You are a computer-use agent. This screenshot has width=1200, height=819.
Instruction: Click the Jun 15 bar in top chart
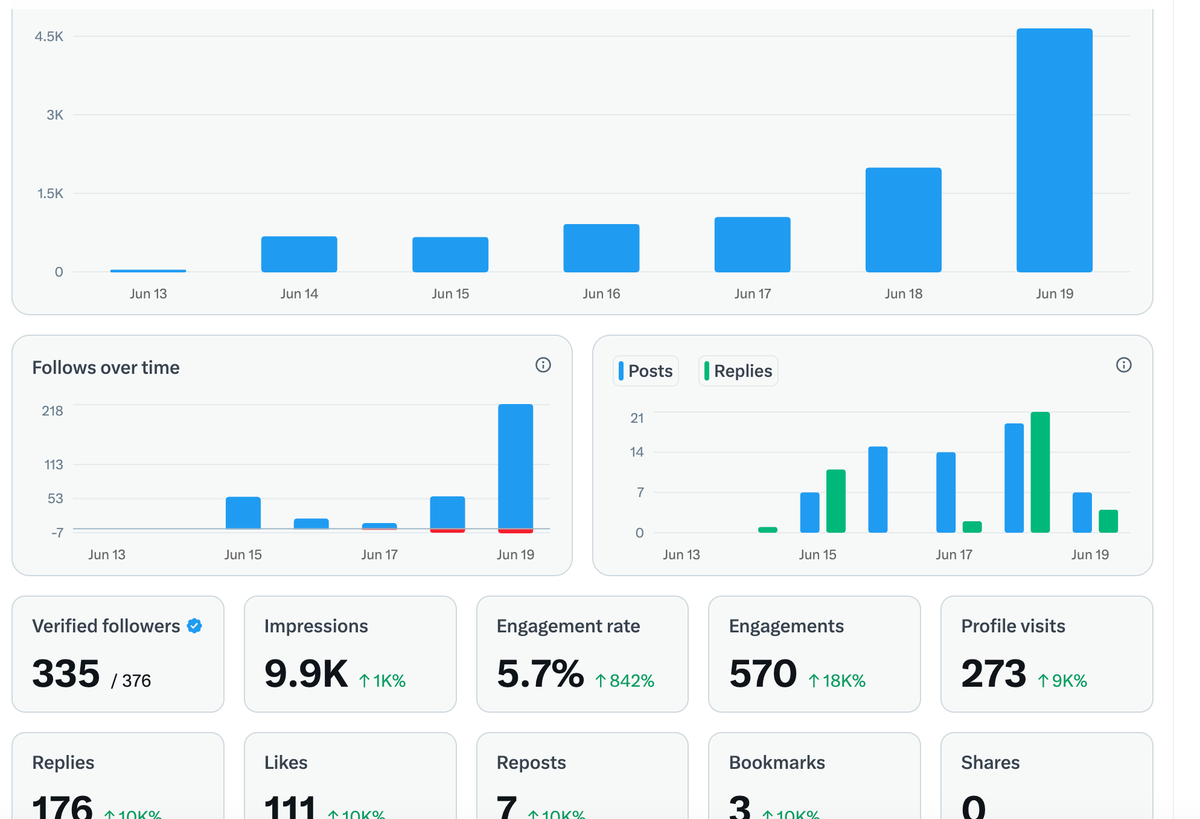[450, 255]
